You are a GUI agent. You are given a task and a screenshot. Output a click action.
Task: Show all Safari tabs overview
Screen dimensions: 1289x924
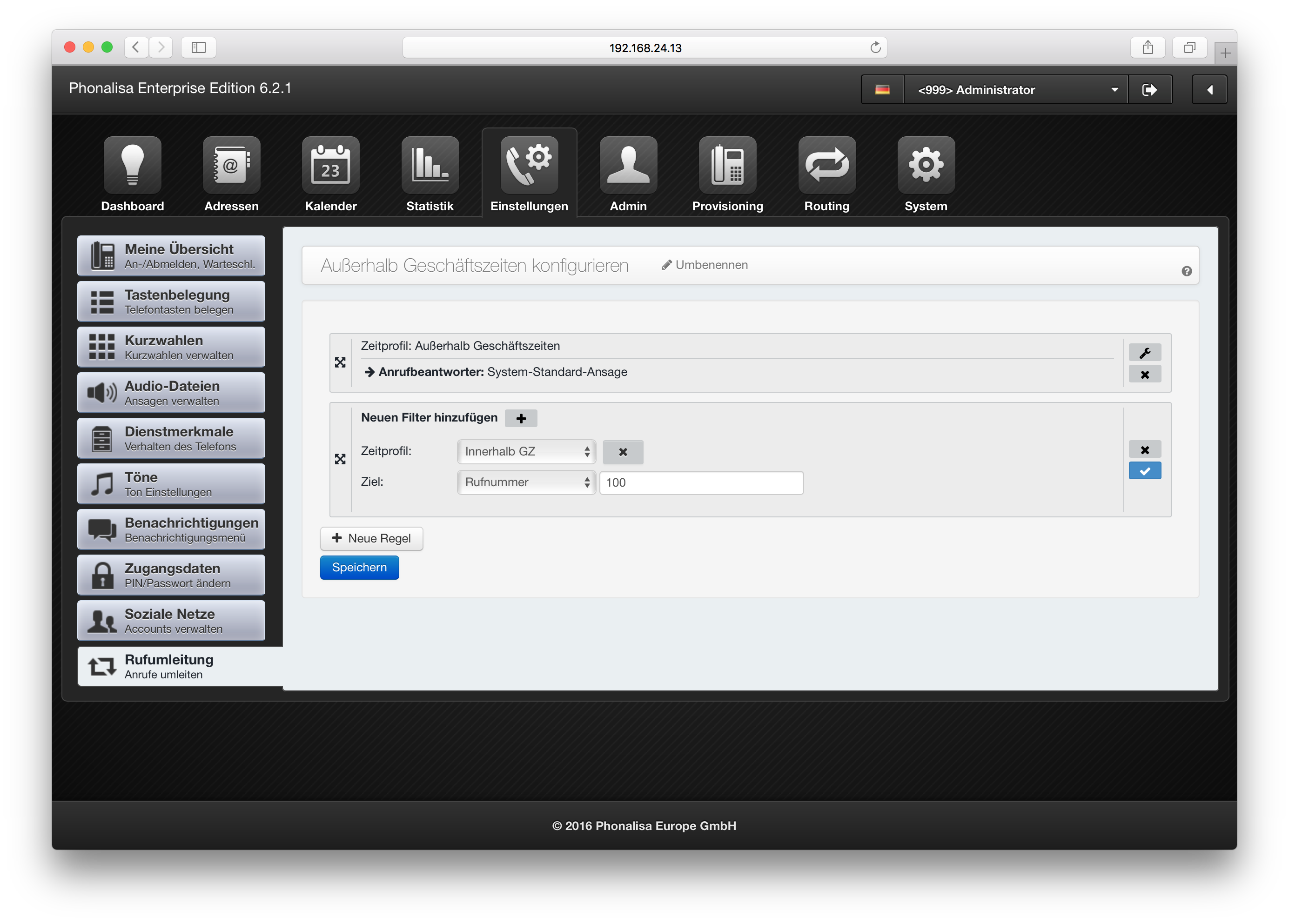(1189, 48)
